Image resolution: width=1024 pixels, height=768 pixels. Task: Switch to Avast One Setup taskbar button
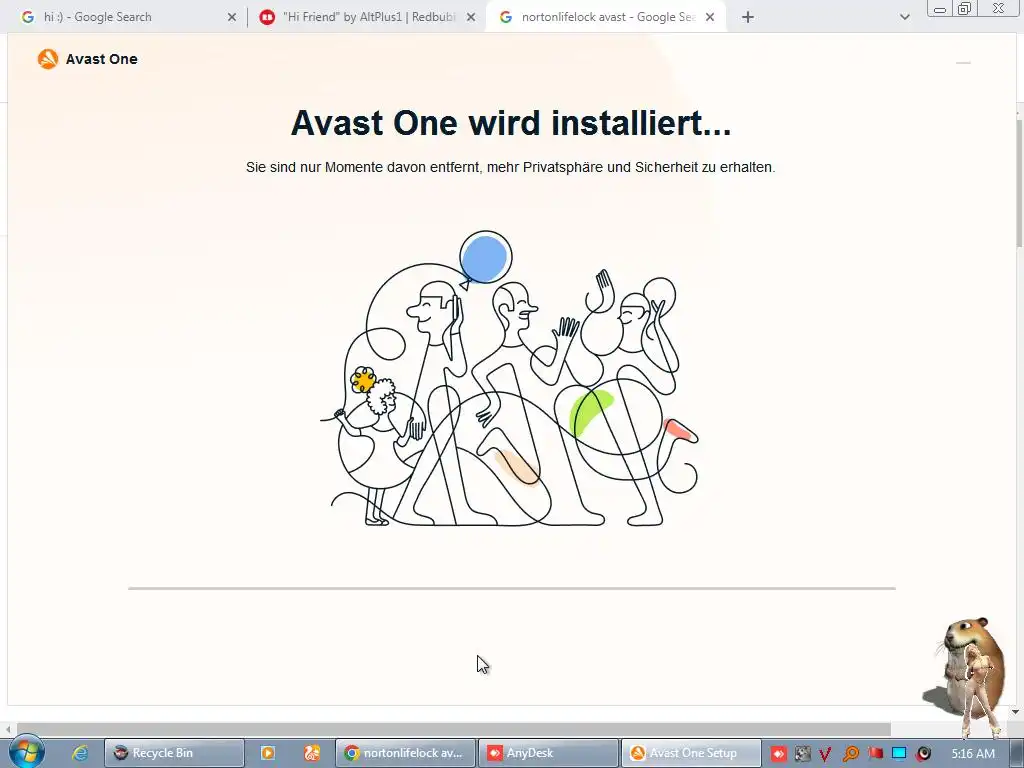[691, 753]
